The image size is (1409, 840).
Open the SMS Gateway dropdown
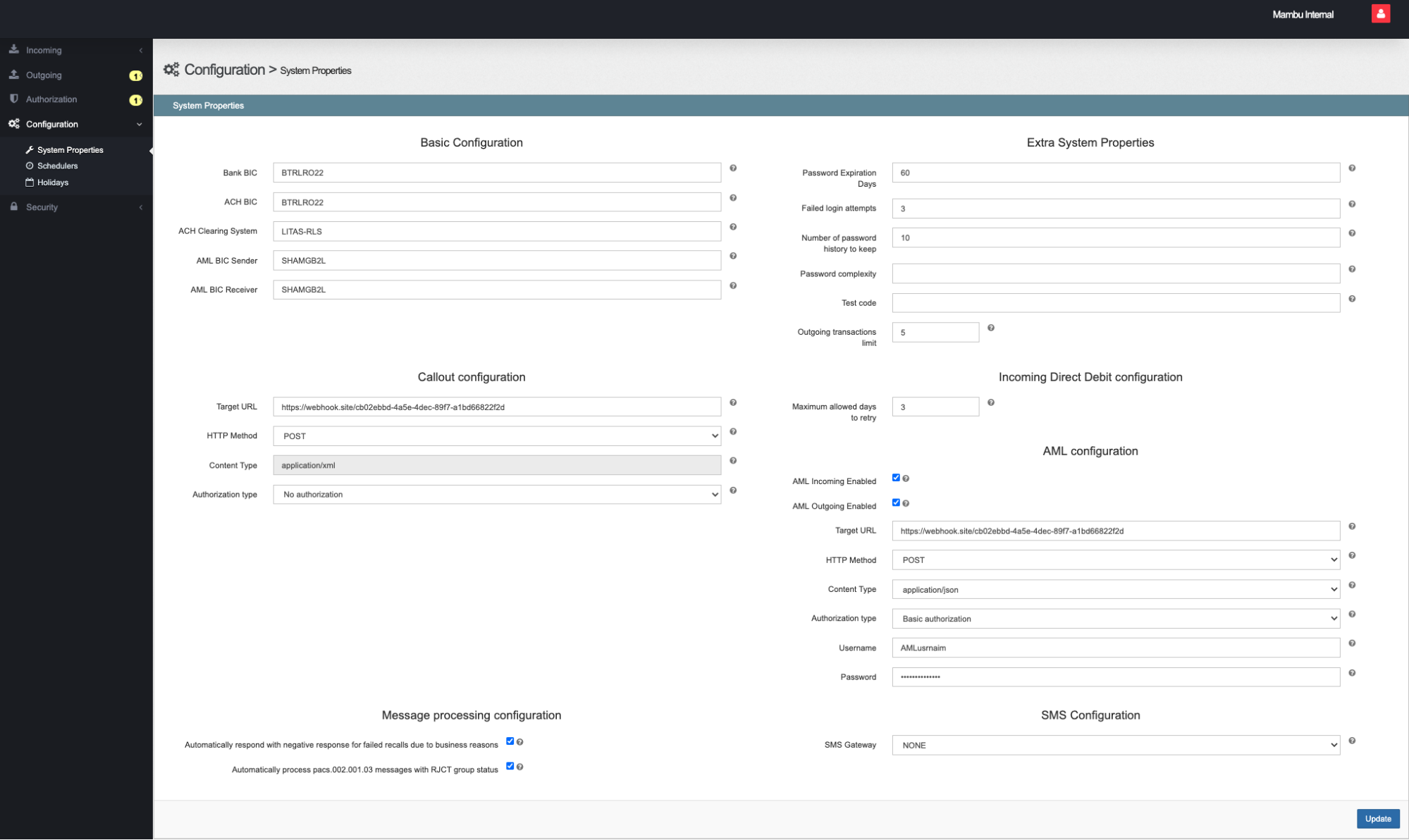[x=1116, y=745]
